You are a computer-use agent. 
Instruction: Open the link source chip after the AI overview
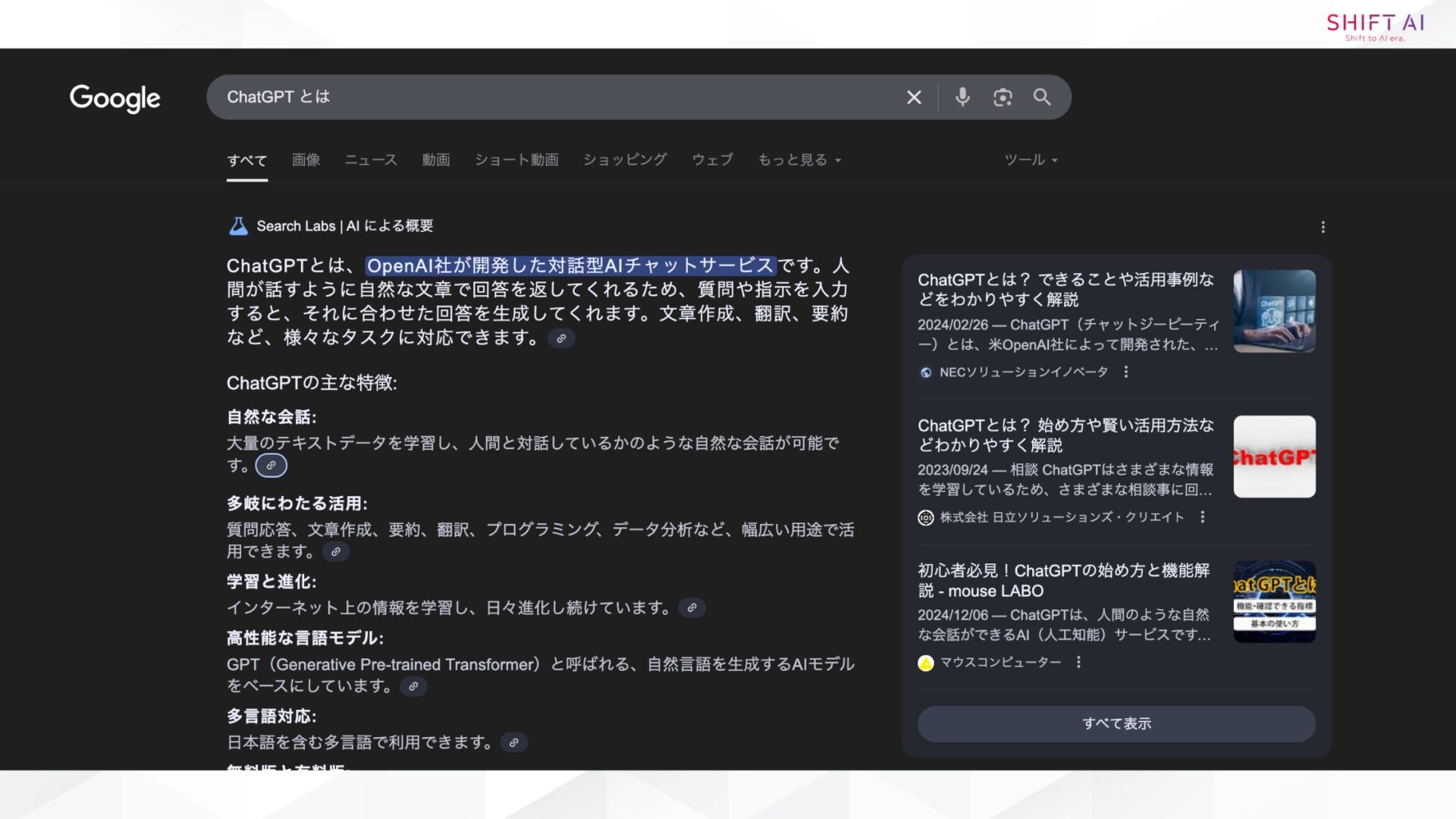[x=562, y=338]
